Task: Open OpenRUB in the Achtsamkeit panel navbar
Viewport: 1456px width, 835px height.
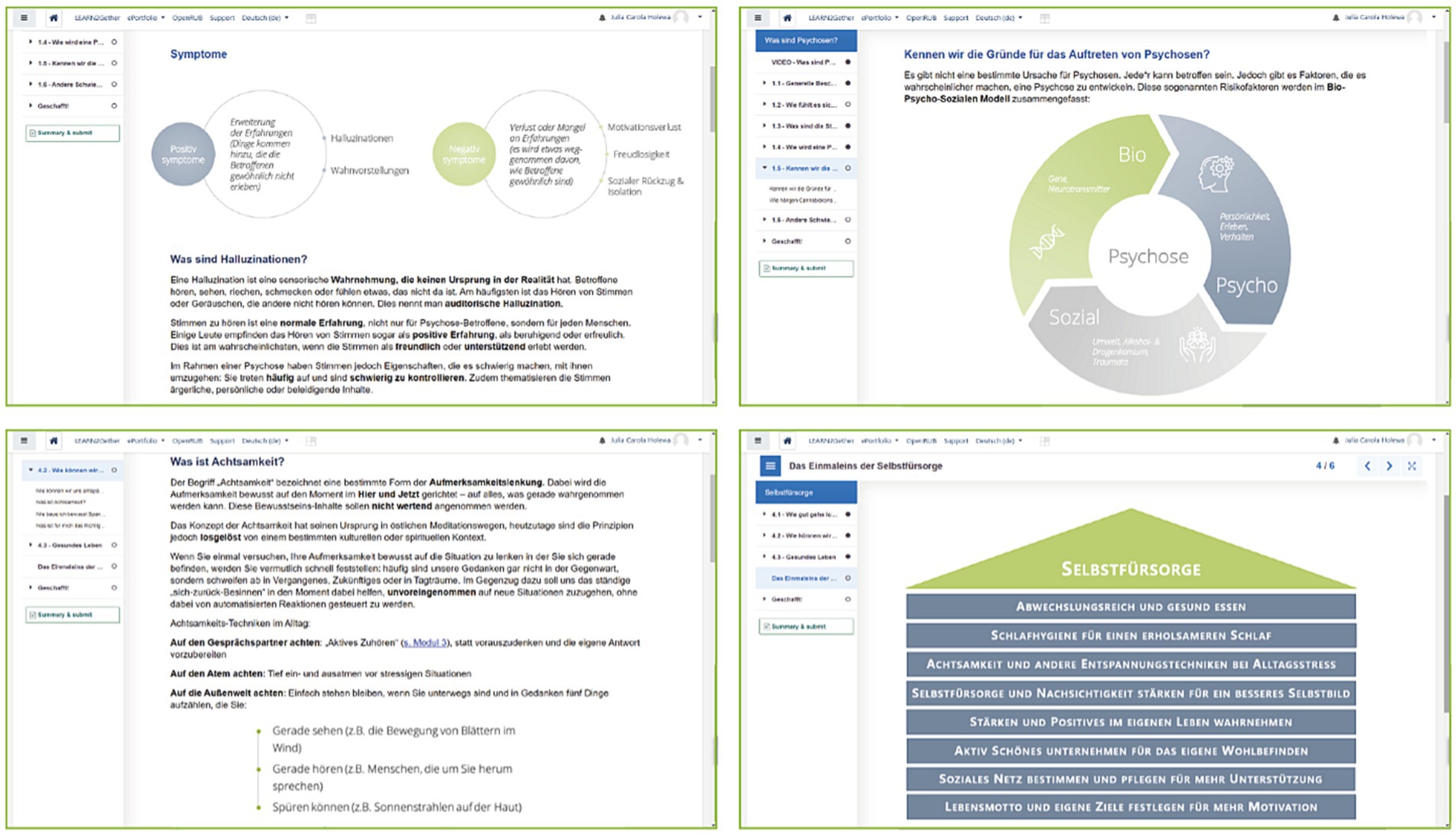Action: coord(187,441)
